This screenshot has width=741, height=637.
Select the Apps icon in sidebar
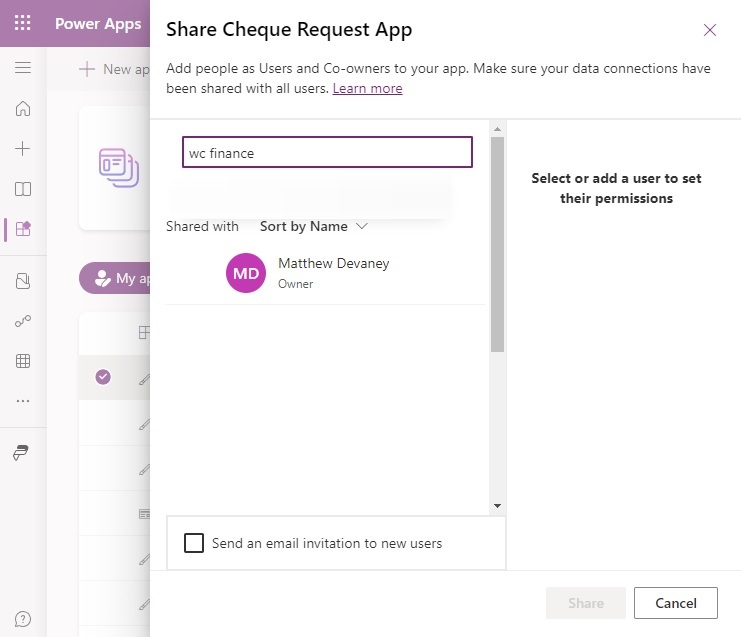(23, 229)
